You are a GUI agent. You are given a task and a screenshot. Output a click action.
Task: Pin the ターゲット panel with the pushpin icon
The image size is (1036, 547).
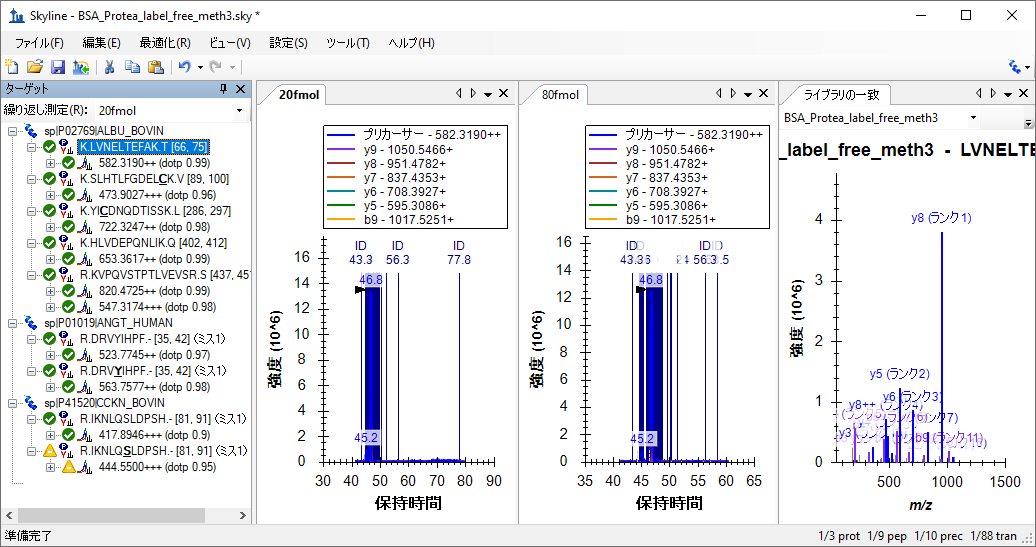223,89
